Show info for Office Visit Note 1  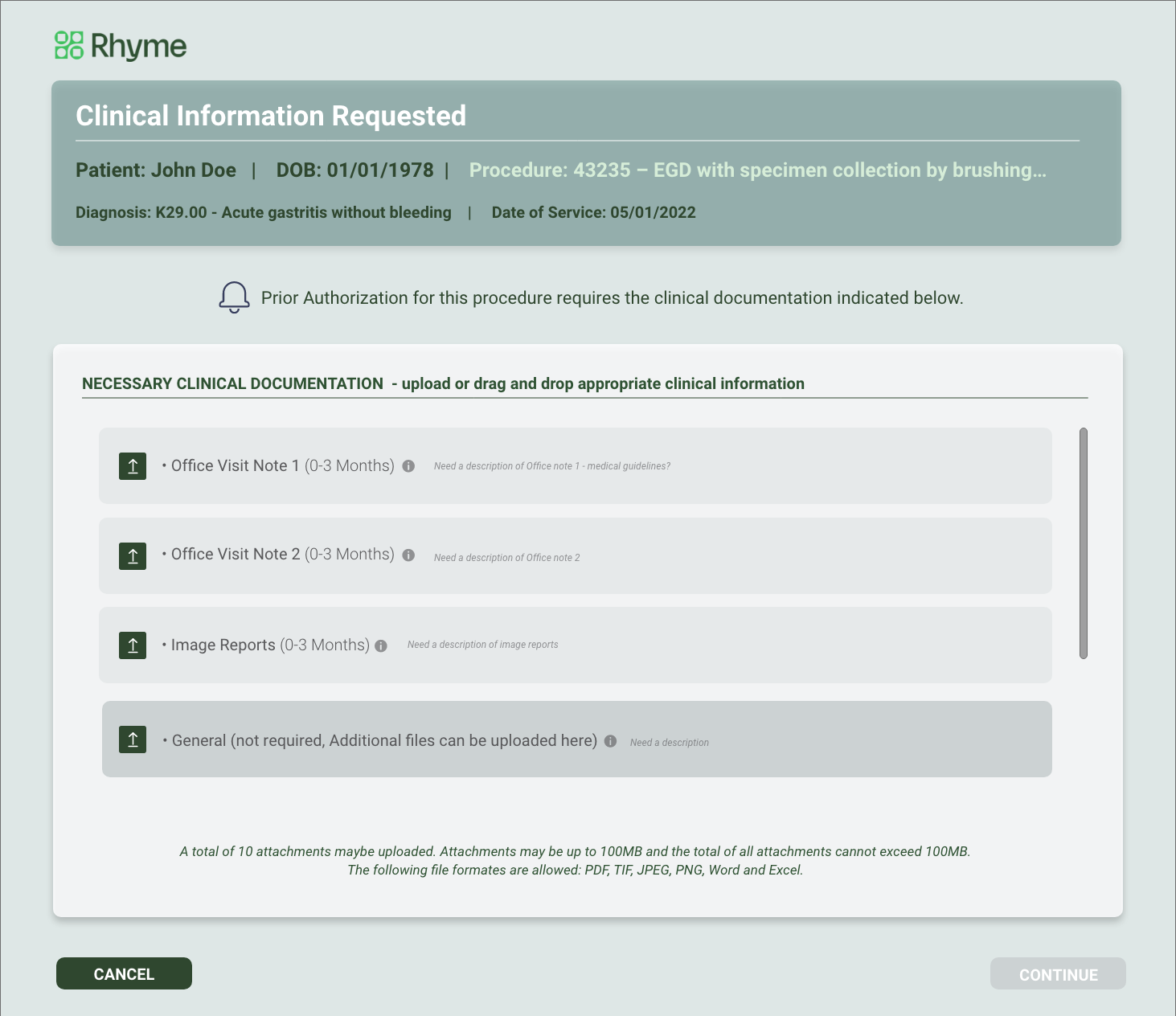pyautogui.click(x=408, y=466)
